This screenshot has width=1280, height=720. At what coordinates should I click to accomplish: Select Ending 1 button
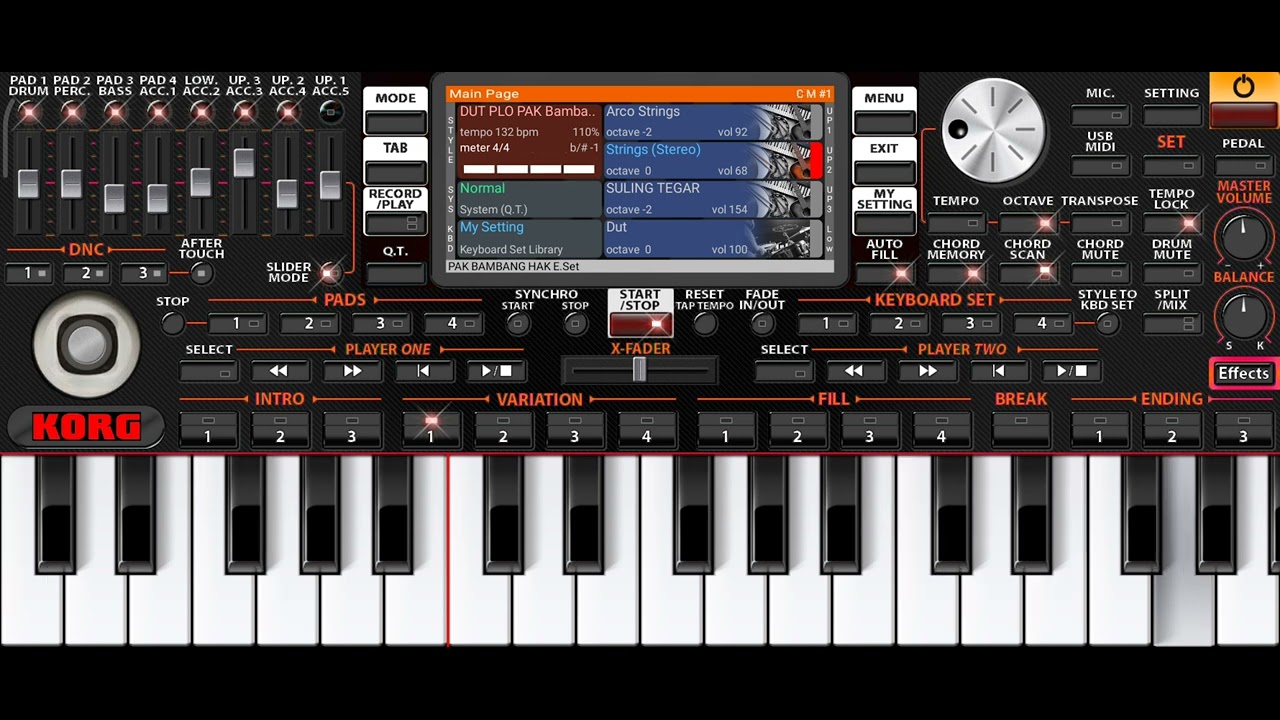[x=1100, y=429]
